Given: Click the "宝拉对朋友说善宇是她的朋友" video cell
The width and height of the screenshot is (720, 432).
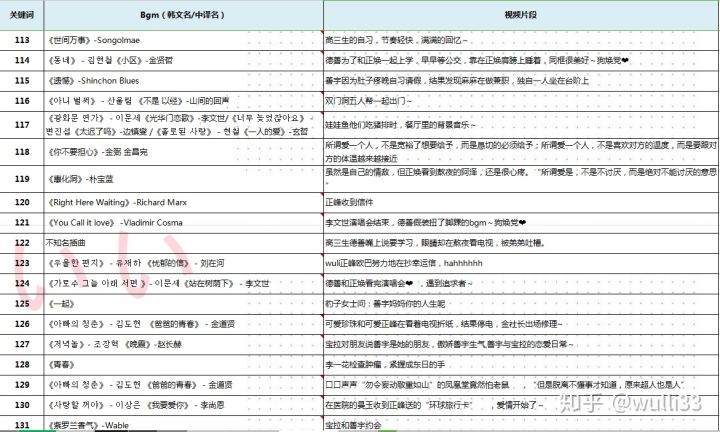Looking at the screenshot, I should (x=521, y=344).
